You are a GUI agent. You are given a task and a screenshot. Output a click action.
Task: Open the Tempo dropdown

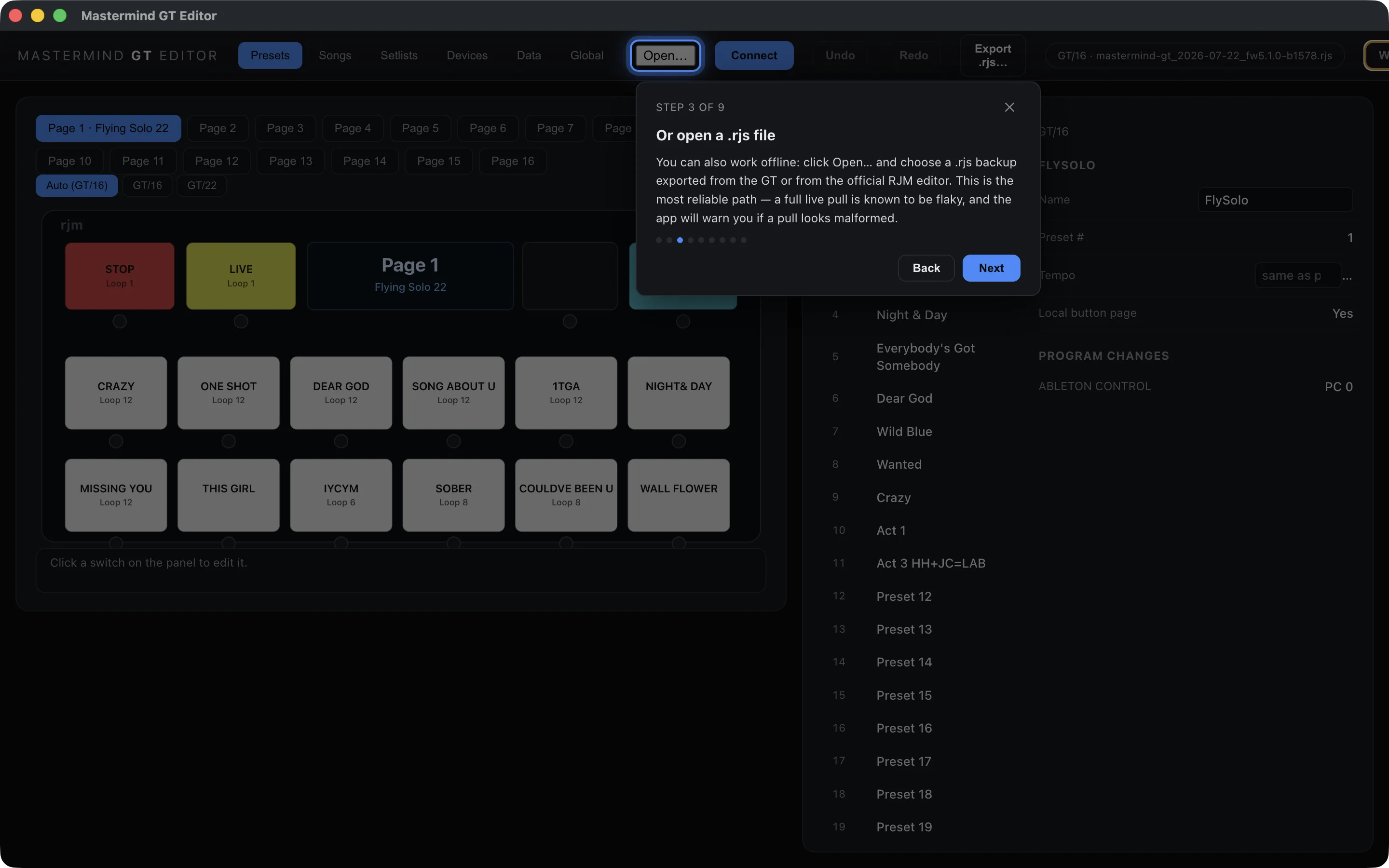(1298, 275)
